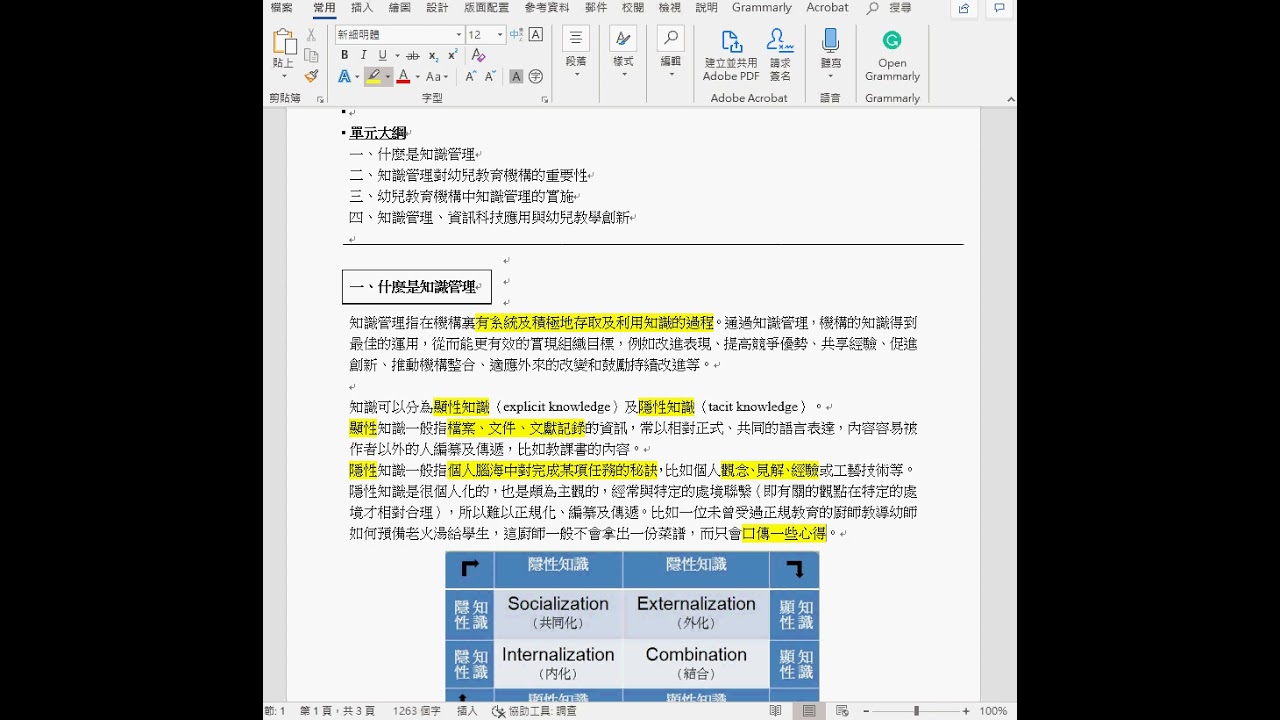Image resolution: width=1280 pixels, height=720 pixels.
Task: Toggle character shading button
Action: pyautogui.click(x=516, y=76)
